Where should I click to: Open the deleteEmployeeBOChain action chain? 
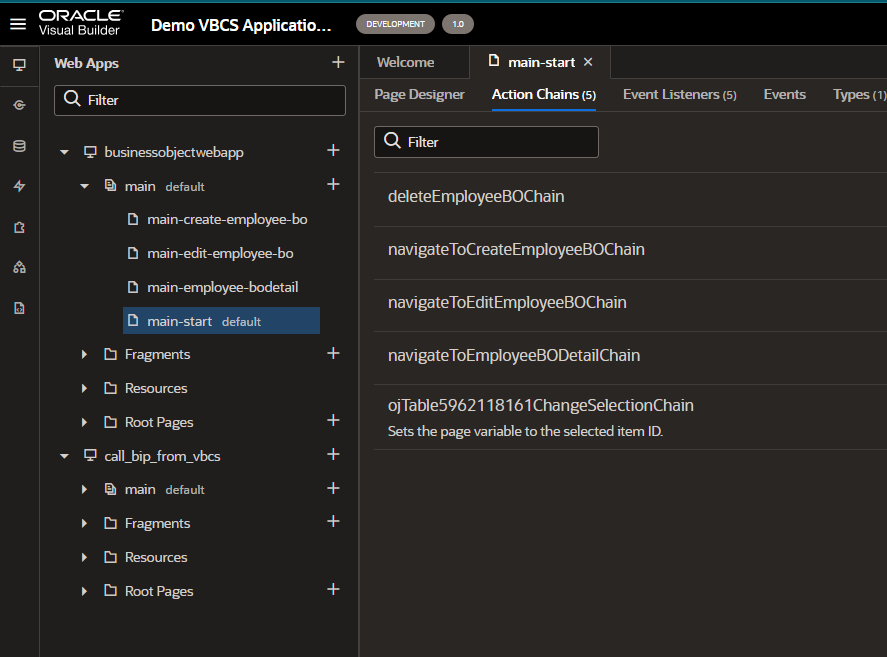[x=476, y=197]
